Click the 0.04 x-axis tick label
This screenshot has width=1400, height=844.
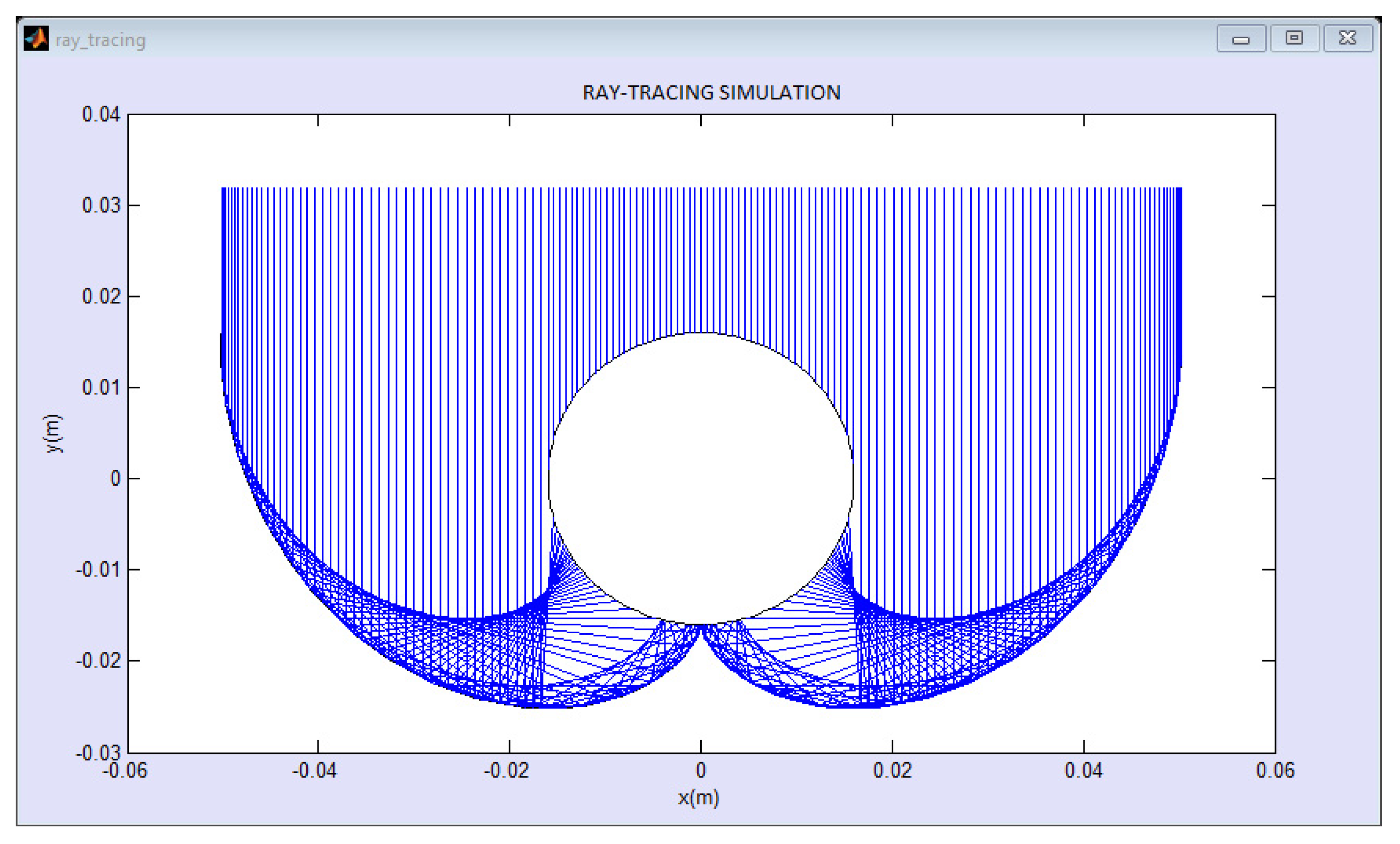pos(1083,770)
